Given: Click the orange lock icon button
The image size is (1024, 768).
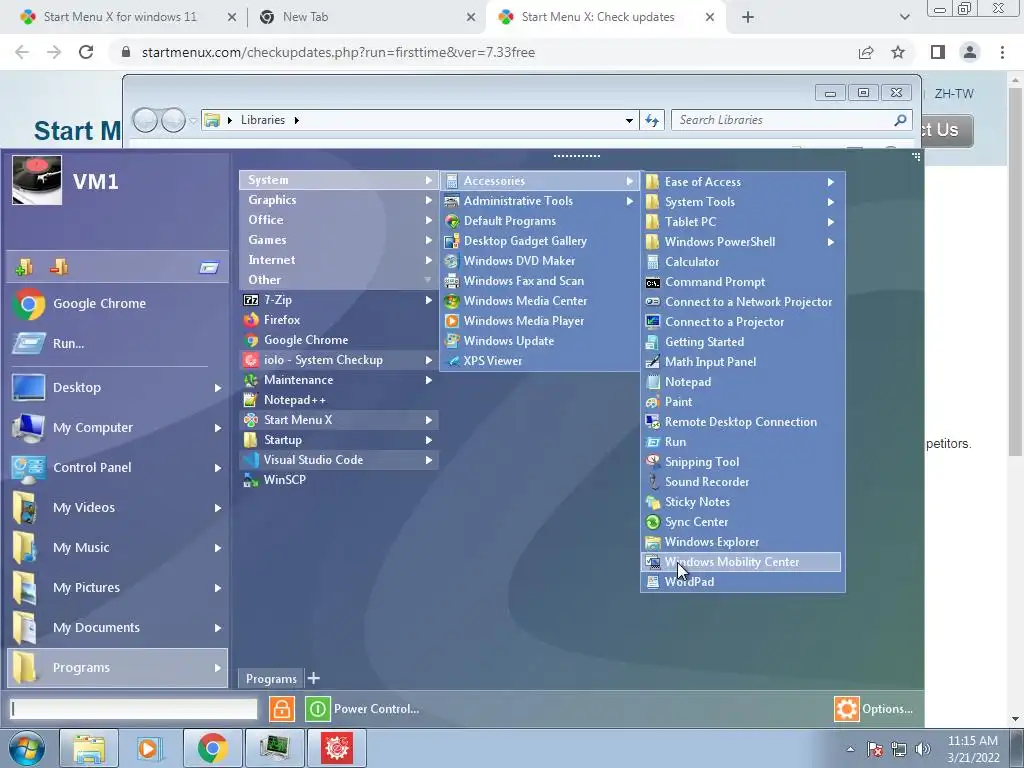Looking at the screenshot, I should [281, 709].
